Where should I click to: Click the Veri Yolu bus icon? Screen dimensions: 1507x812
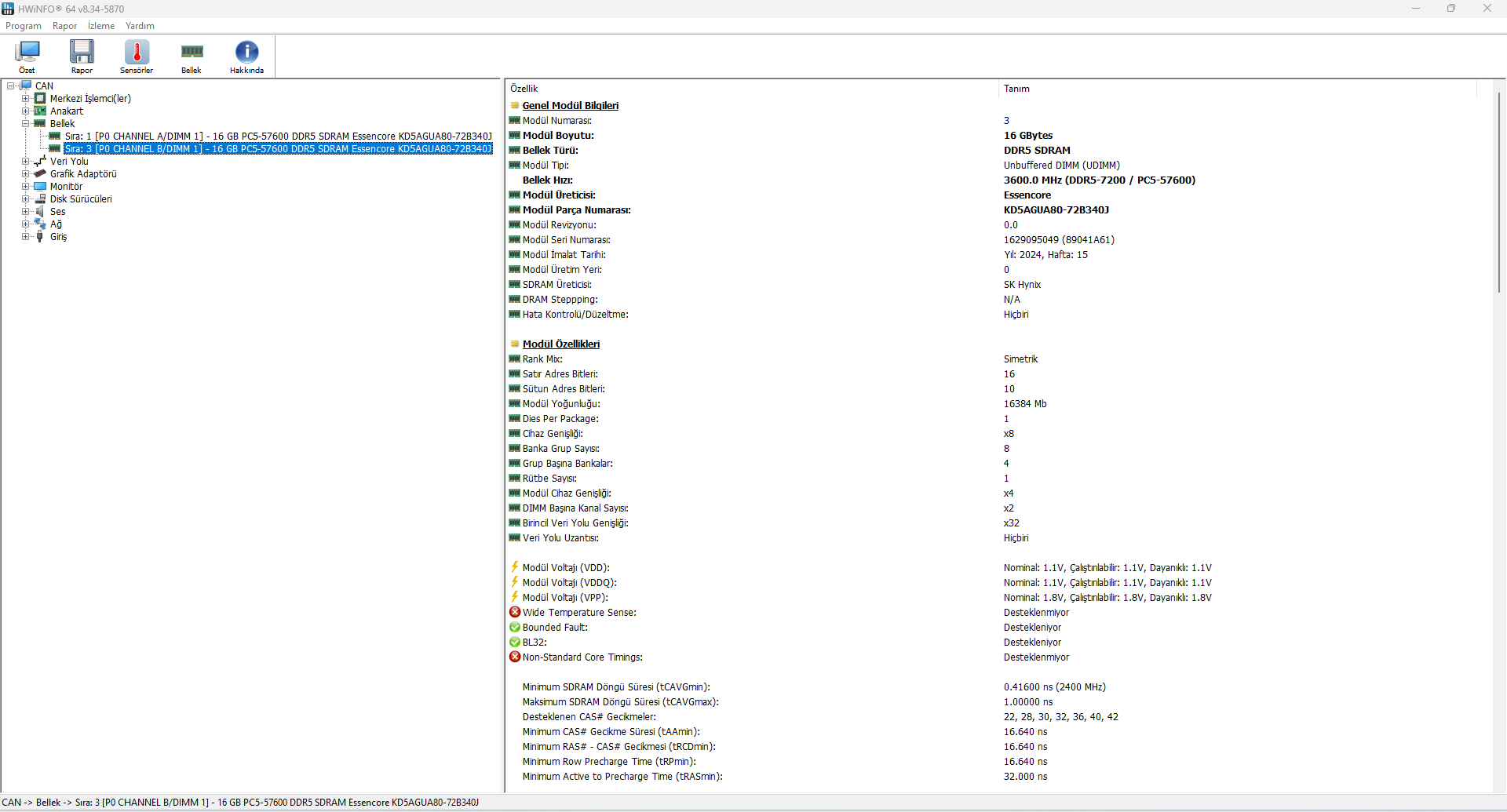40,161
